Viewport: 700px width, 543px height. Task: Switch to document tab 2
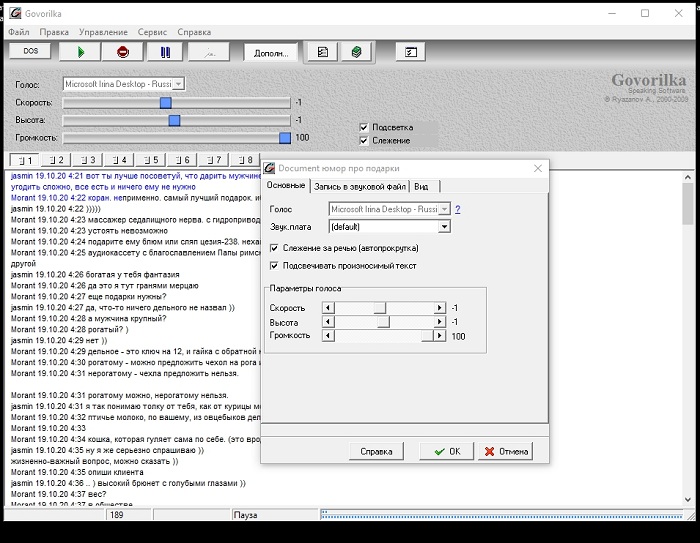pos(56,160)
